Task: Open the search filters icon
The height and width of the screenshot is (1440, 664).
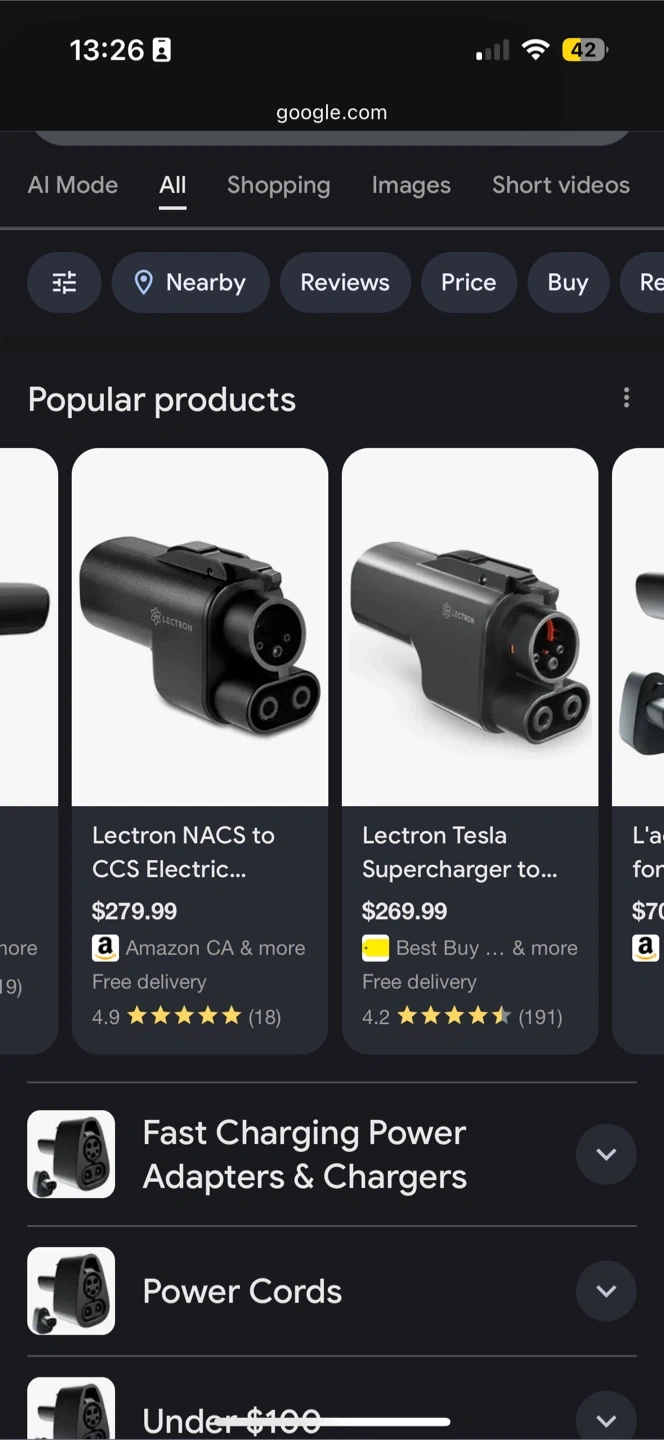Action: (64, 283)
